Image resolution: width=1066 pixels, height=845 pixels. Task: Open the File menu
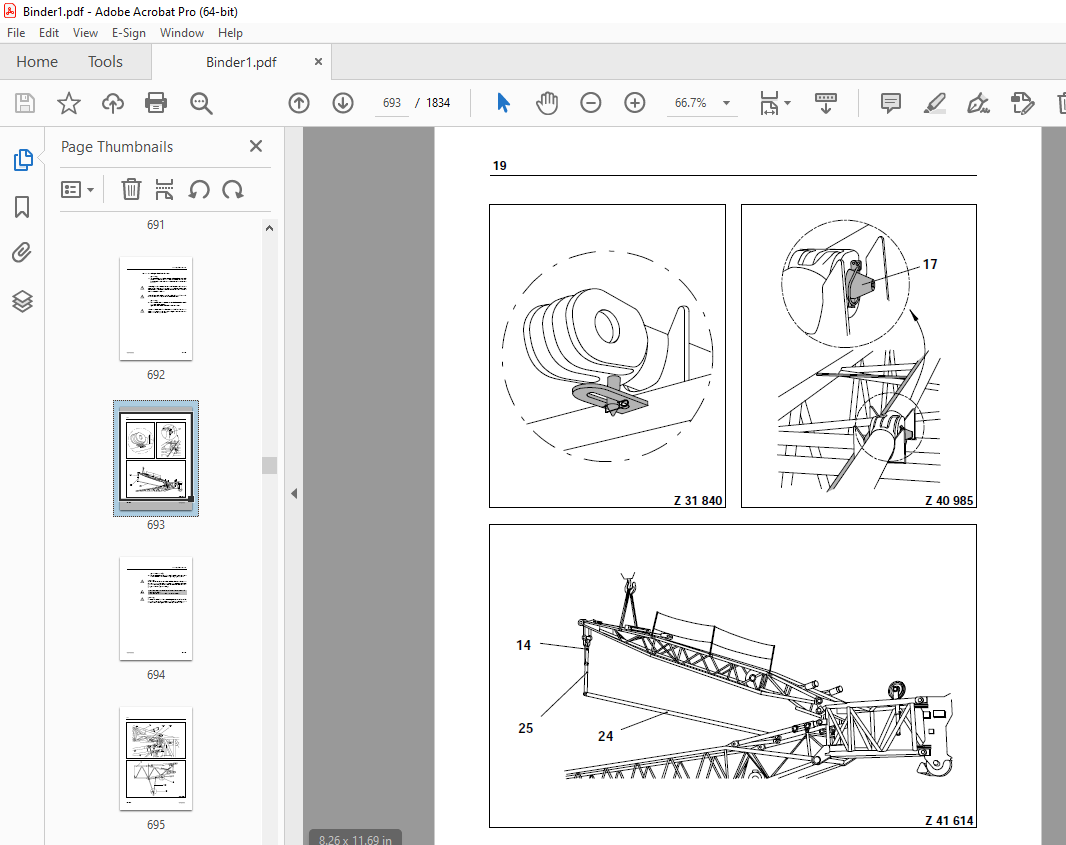point(16,33)
